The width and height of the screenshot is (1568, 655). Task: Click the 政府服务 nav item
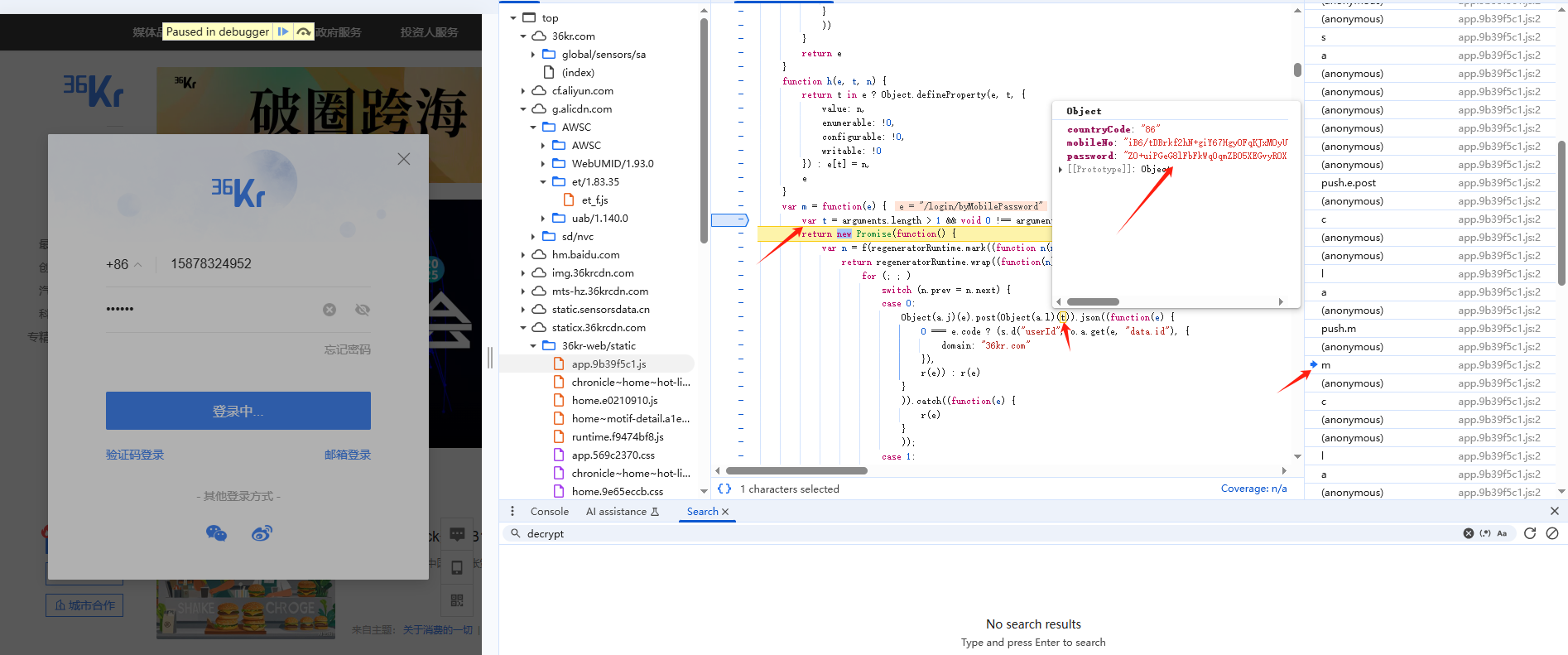339,32
